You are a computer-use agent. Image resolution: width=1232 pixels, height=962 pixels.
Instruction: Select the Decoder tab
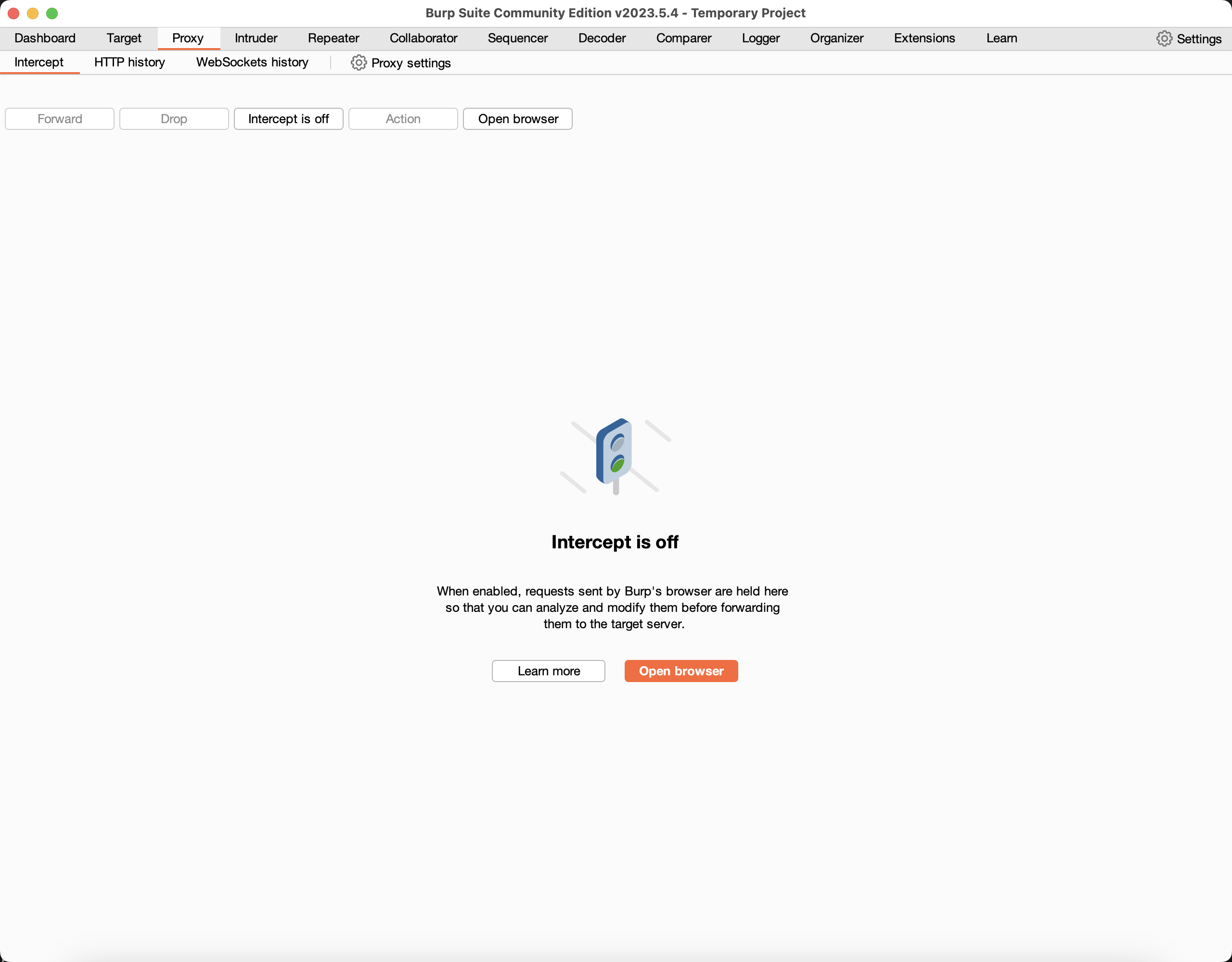point(602,38)
